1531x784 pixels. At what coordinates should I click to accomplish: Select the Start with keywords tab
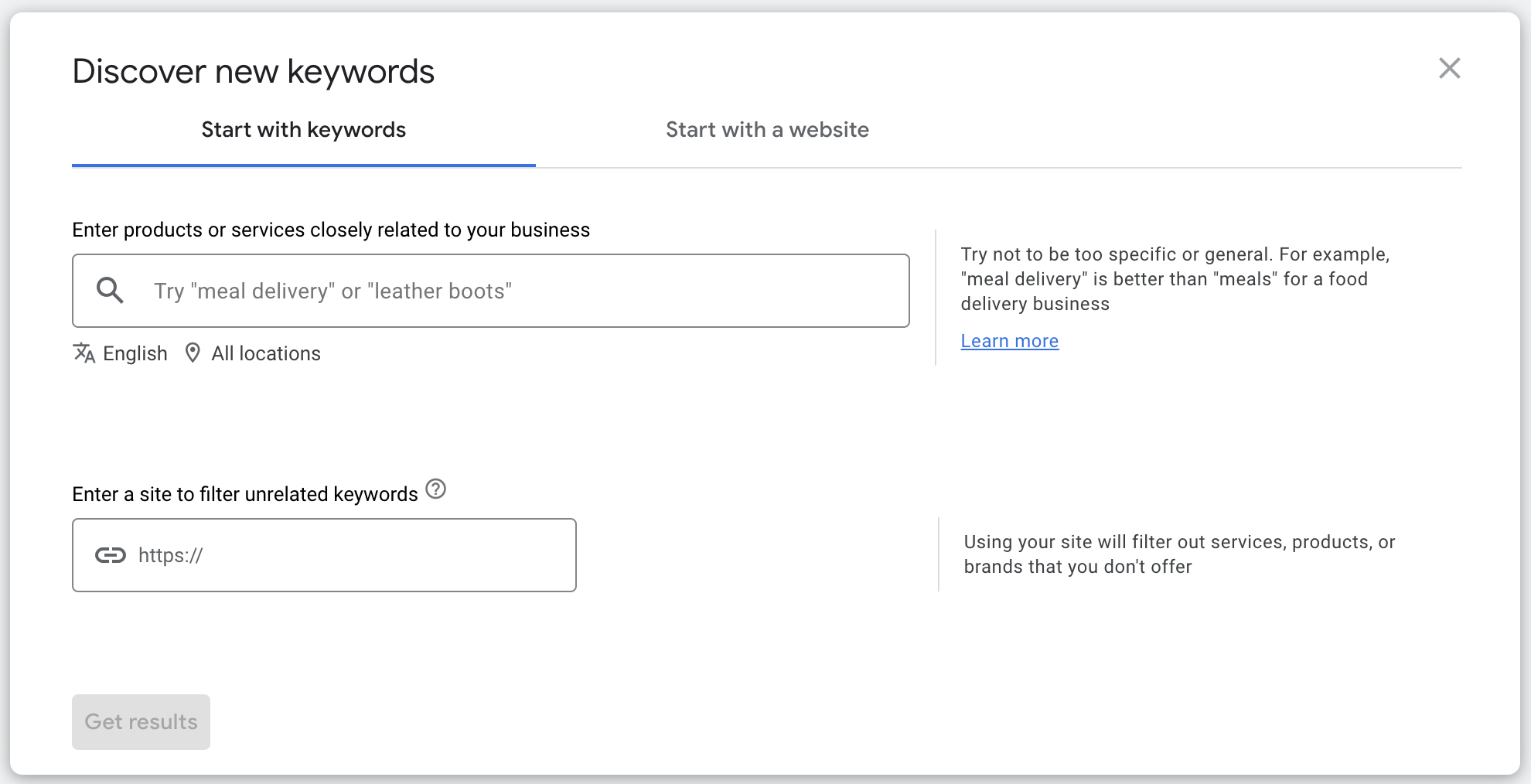click(302, 129)
